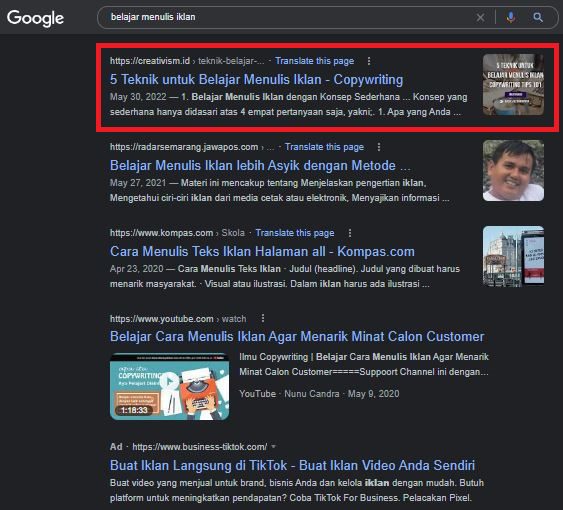Start voice search with the microphone icon

pyautogui.click(x=510, y=17)
